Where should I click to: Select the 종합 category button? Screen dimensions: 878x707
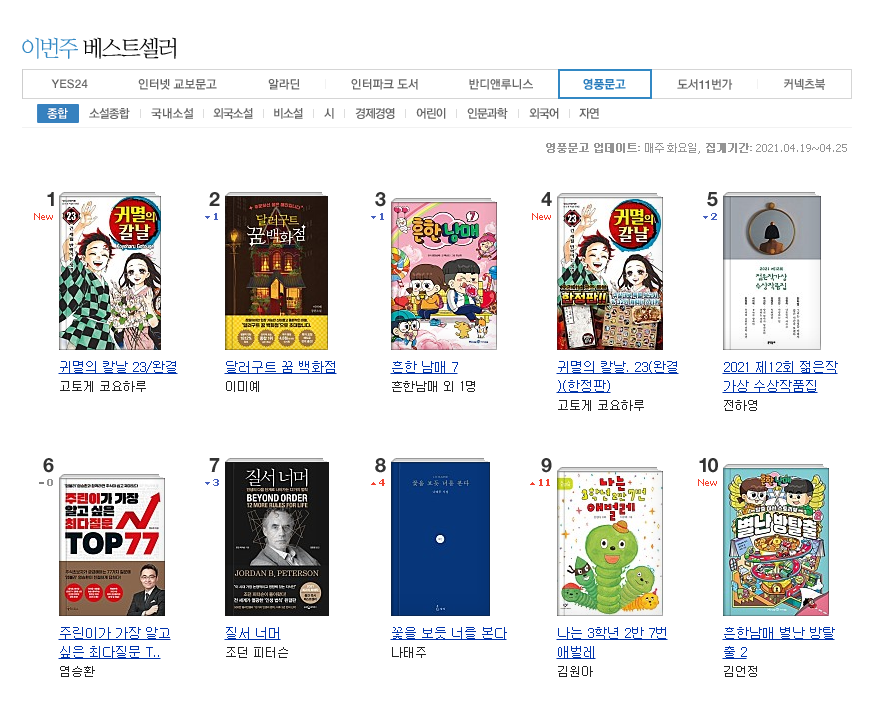[58, 113]
